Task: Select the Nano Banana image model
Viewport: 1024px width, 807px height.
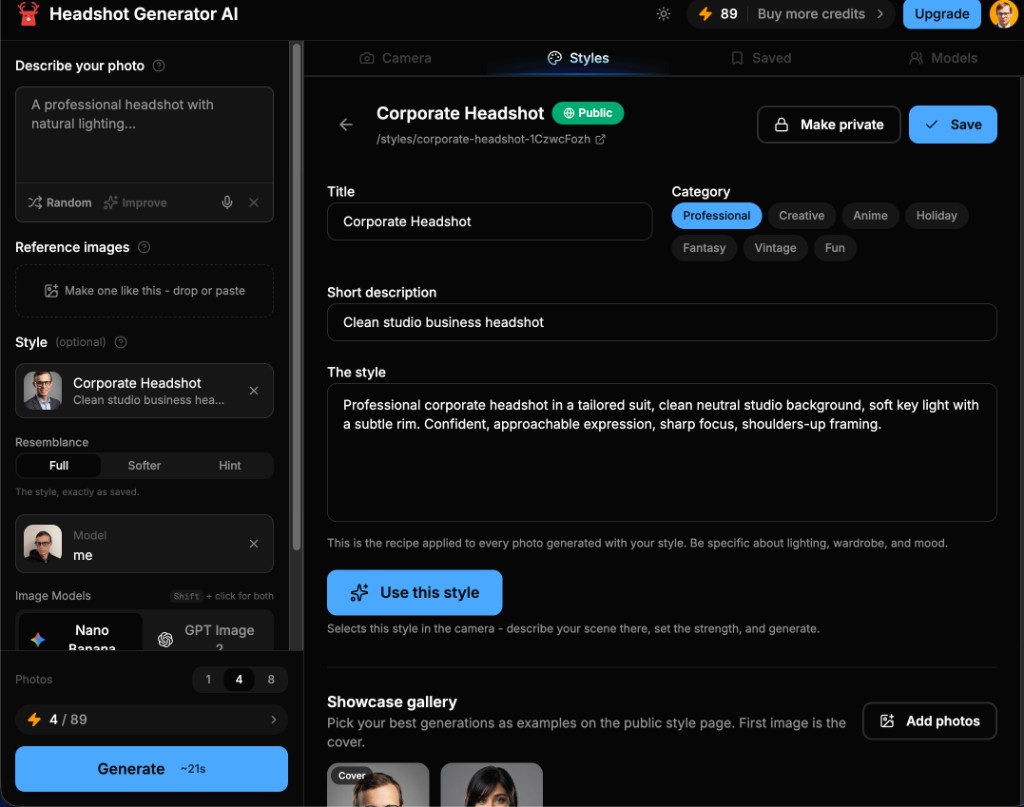Action: coord(81,632)
